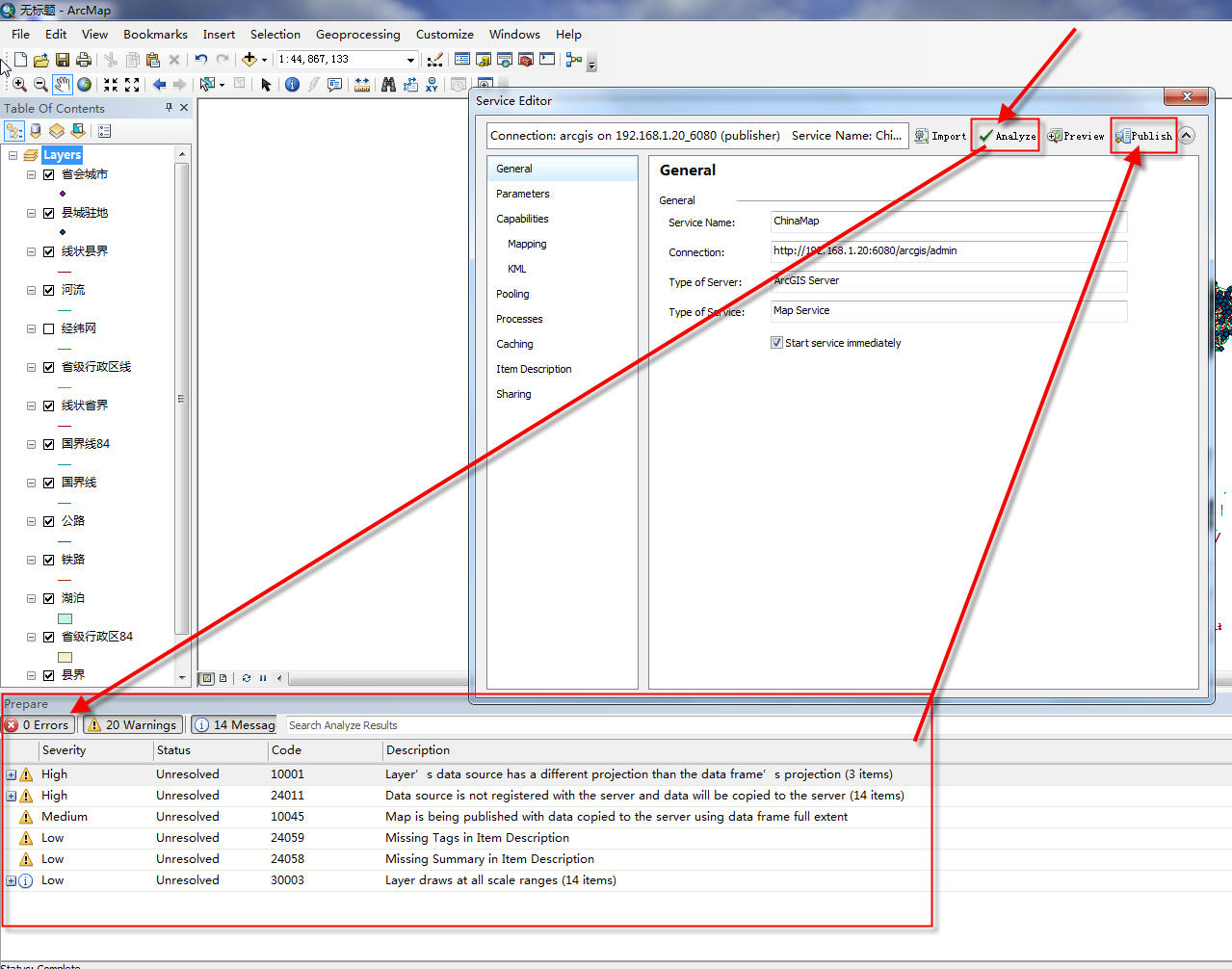Uncheck Start service immediately
This screenshot has height=969, width=1232.
(x=776, y=343)
